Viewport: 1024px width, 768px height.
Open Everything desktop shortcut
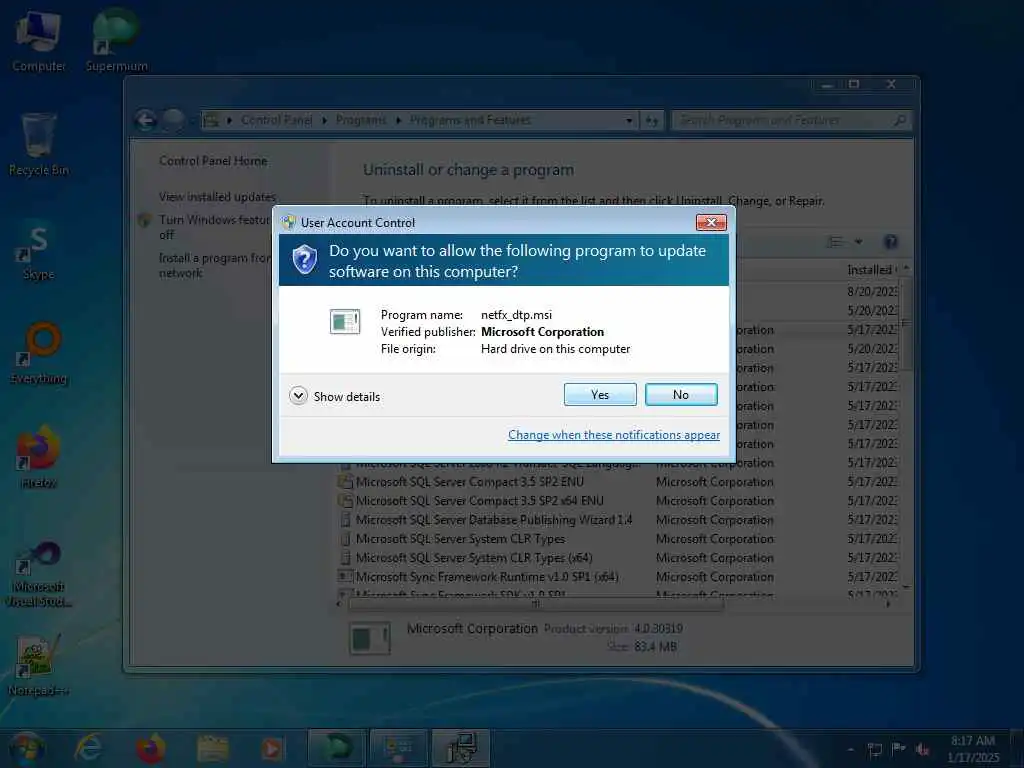[38, 353]
